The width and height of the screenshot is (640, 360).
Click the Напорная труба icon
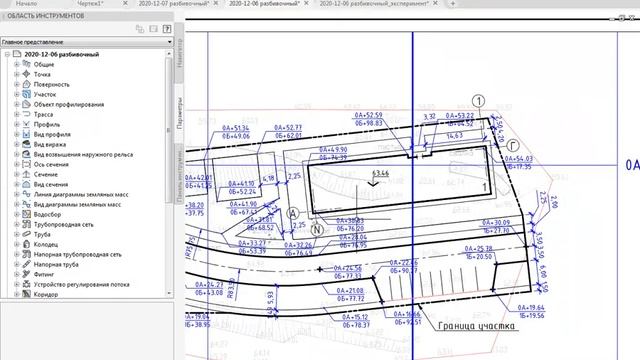(27, 264)
